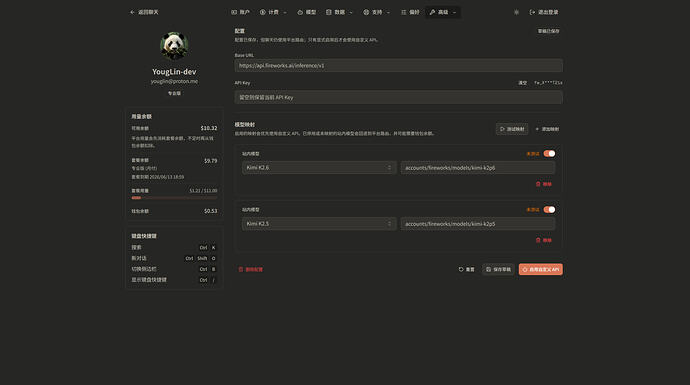Click the Ctrl K search shortcut row
The height and width of the screenshot is (385, 690).
[174, 247]
